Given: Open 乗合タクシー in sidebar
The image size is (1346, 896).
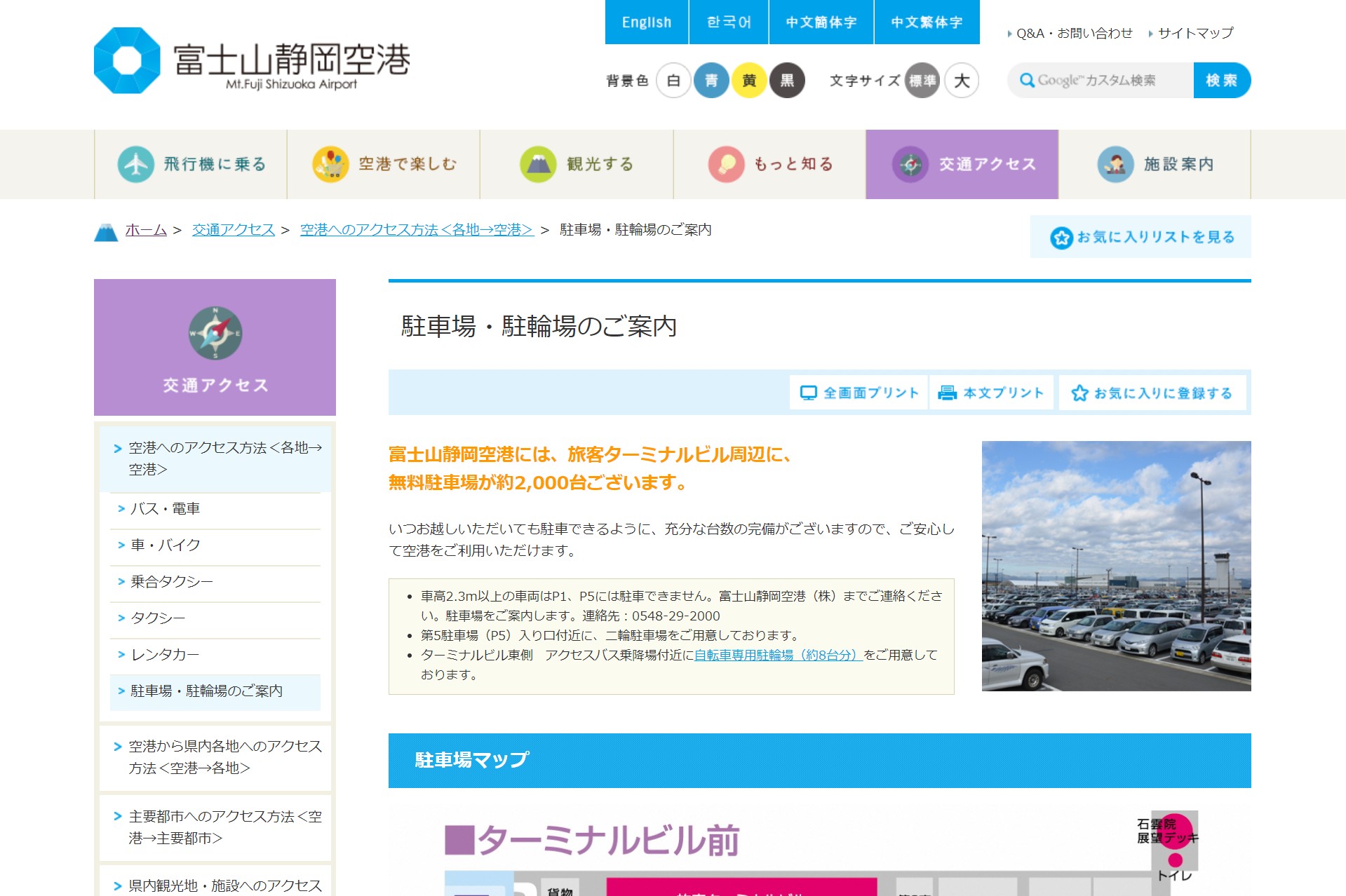Looking at the screenshot, I should pos(215,582).
